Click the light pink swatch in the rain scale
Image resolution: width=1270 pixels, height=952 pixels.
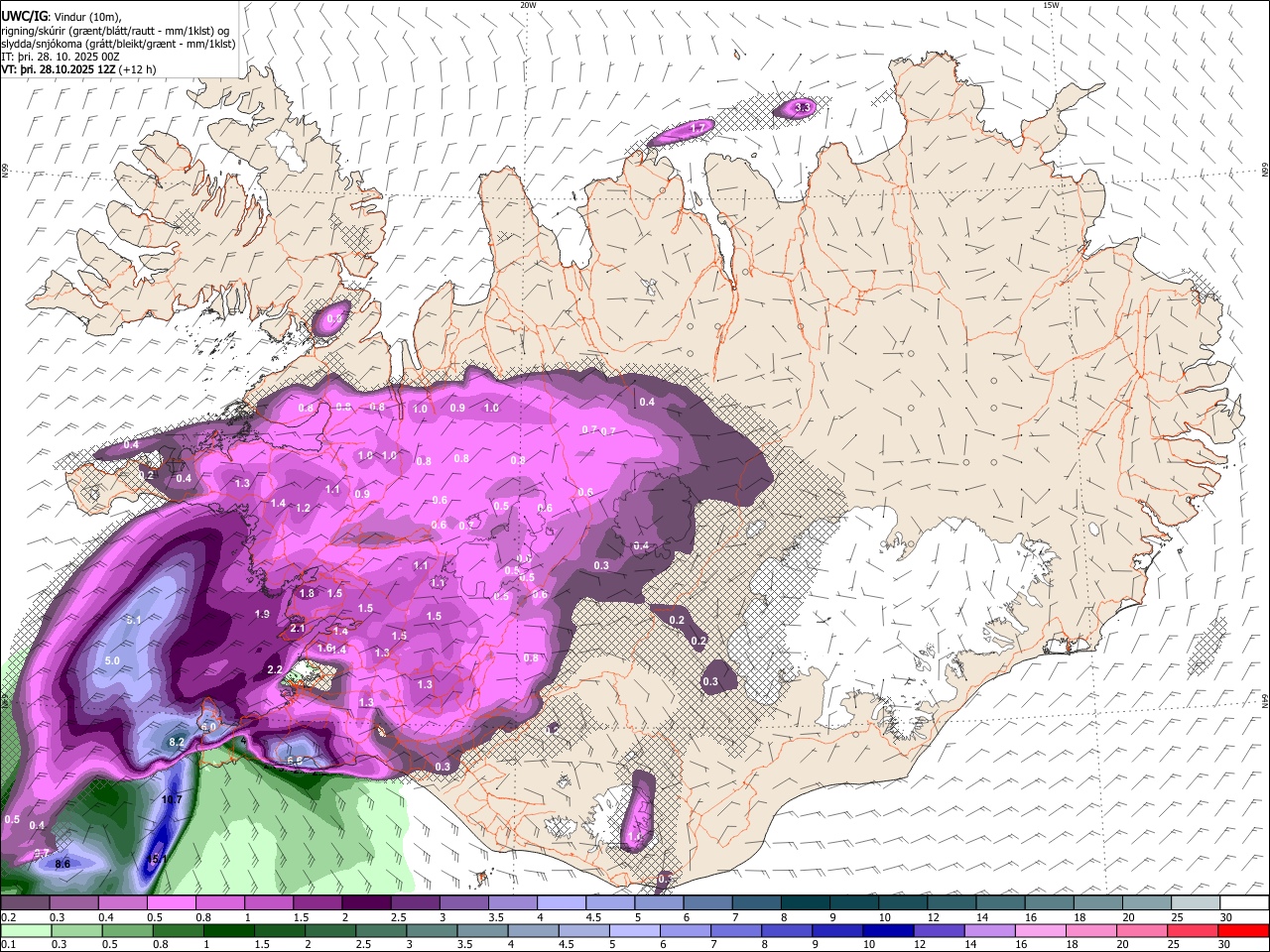coord(1042,930)
